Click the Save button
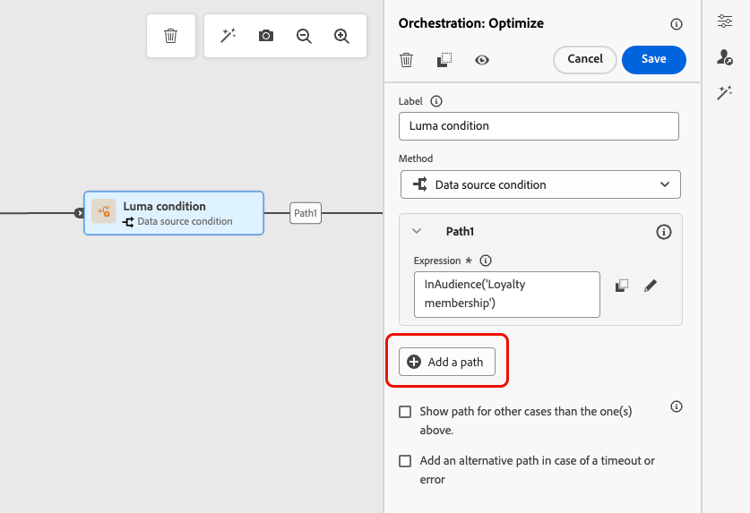 (x=653, y=59)
